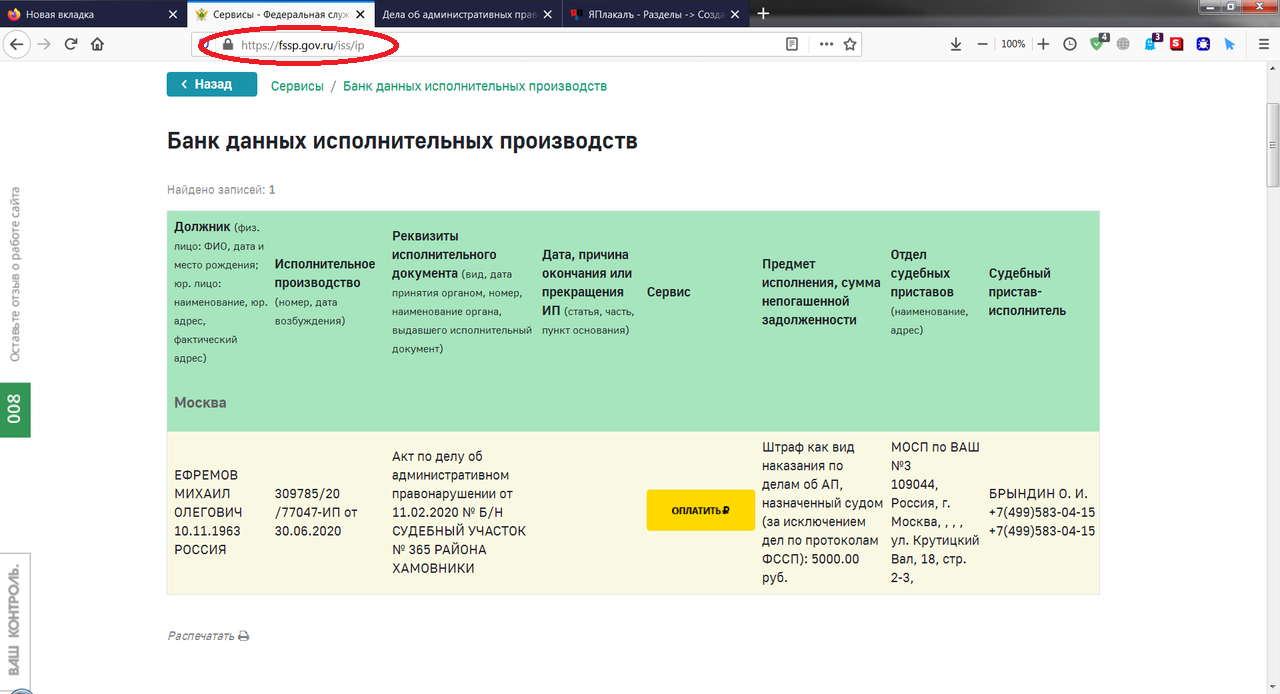
Task: Bookmark this page with the star
Action: click(x=850, y=44)
